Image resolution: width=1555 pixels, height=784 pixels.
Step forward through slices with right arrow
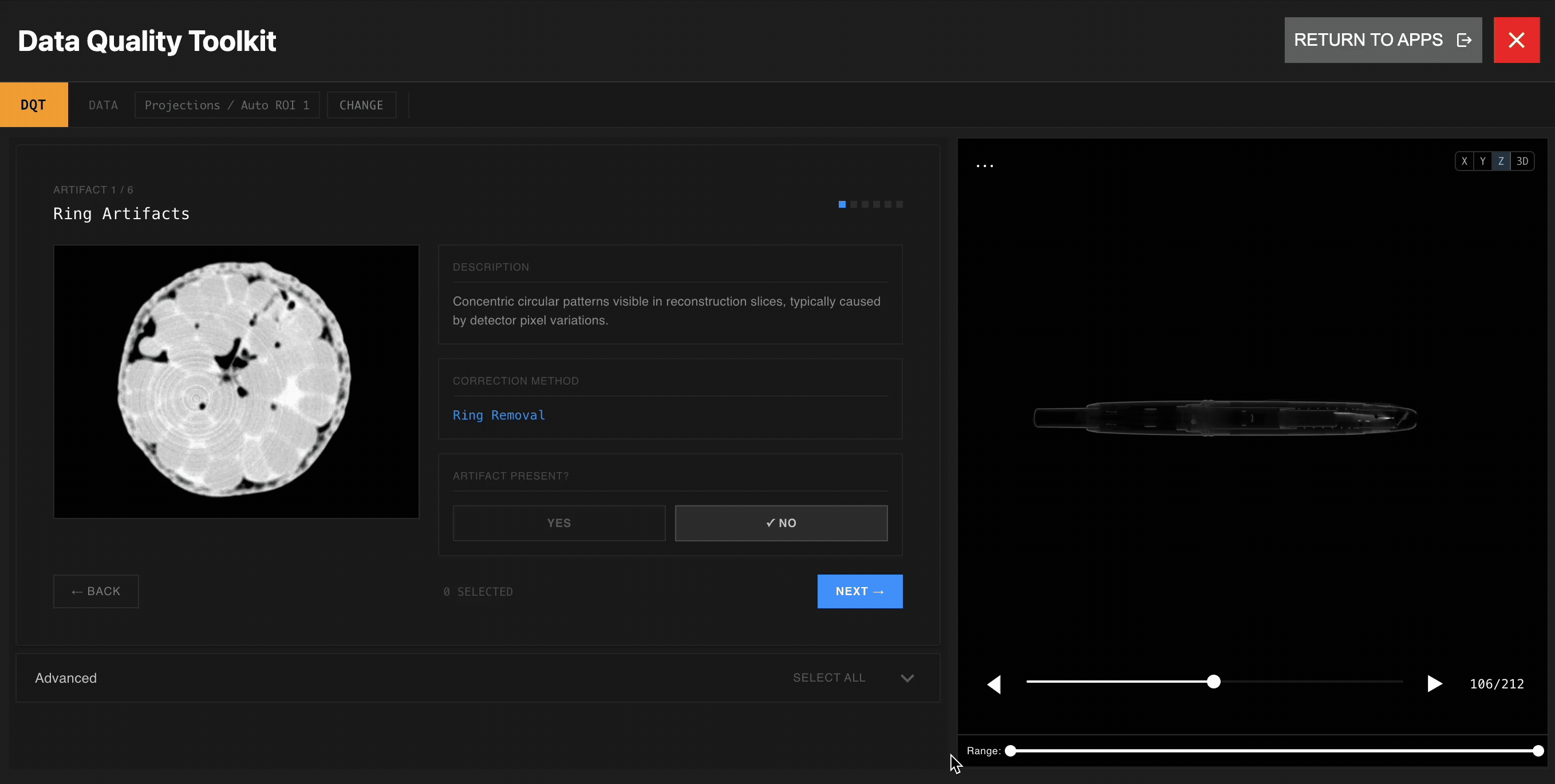tap(1435, 683)
